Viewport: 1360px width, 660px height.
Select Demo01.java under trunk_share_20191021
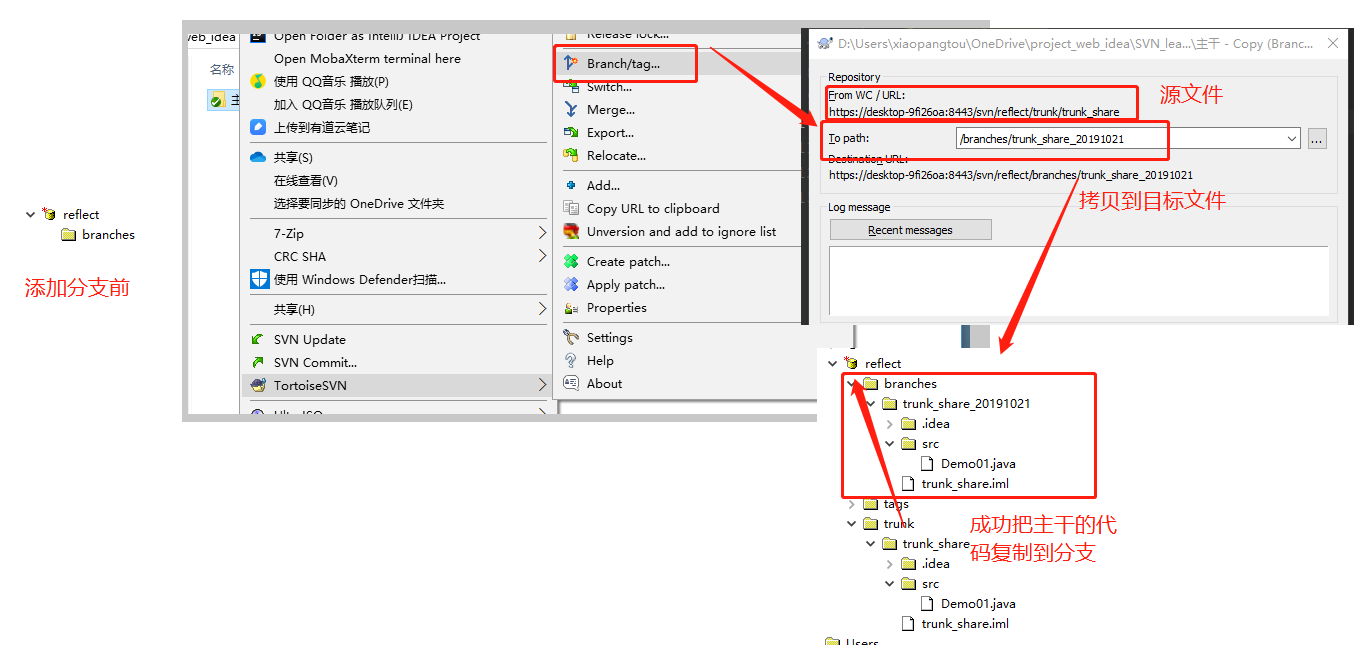(978, 464)
